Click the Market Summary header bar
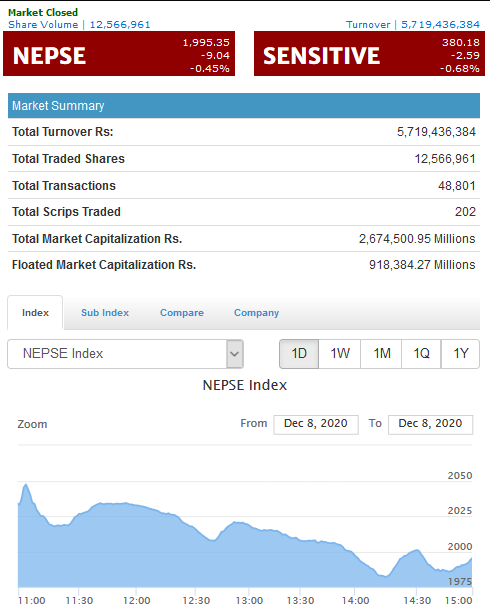The width and height of the screenshot is (490, 610). 244,105
